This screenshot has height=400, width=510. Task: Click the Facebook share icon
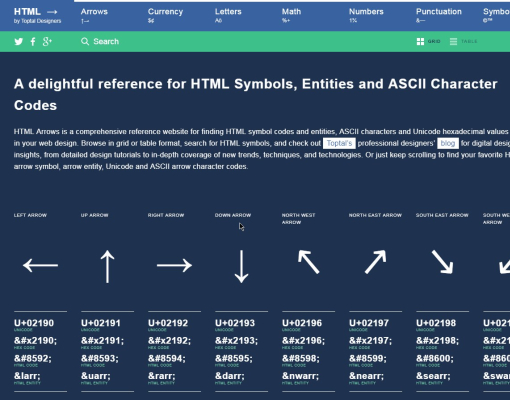click(x=33, y=42)
